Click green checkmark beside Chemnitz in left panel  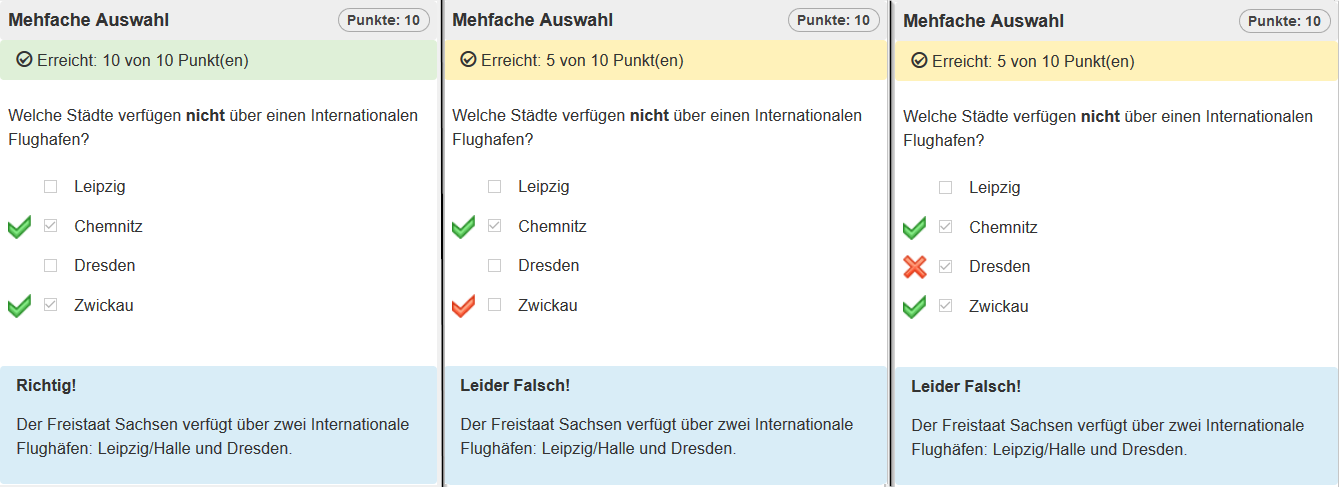coord(19,227)
